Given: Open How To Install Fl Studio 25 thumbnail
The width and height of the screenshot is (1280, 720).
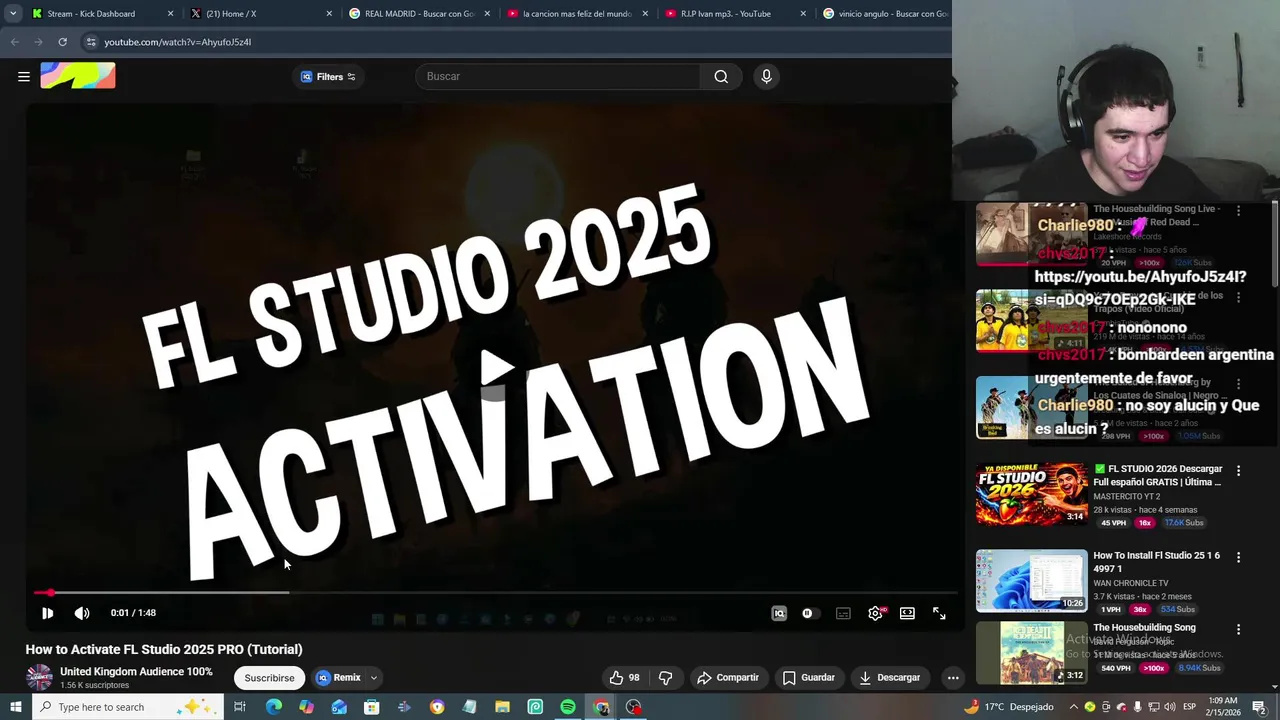Looking at the screenshot, I should (1031, 580).
